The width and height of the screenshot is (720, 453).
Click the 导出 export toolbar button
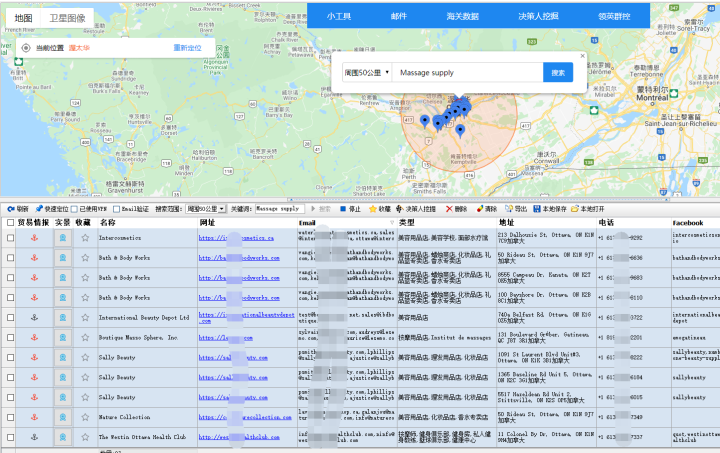coord(516,209)
